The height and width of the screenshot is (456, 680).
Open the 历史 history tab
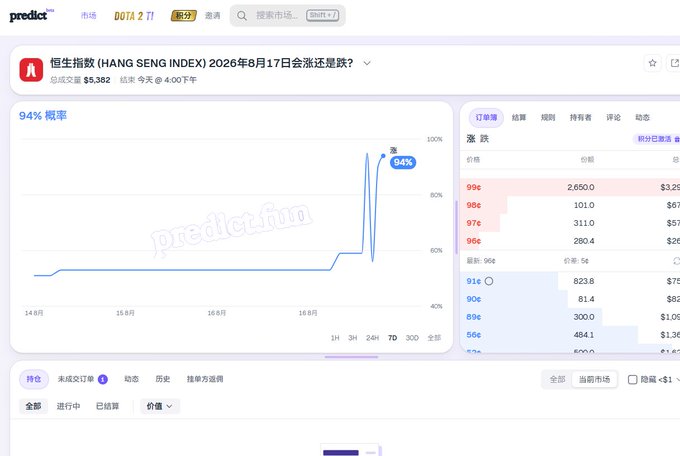pos(163,379)
